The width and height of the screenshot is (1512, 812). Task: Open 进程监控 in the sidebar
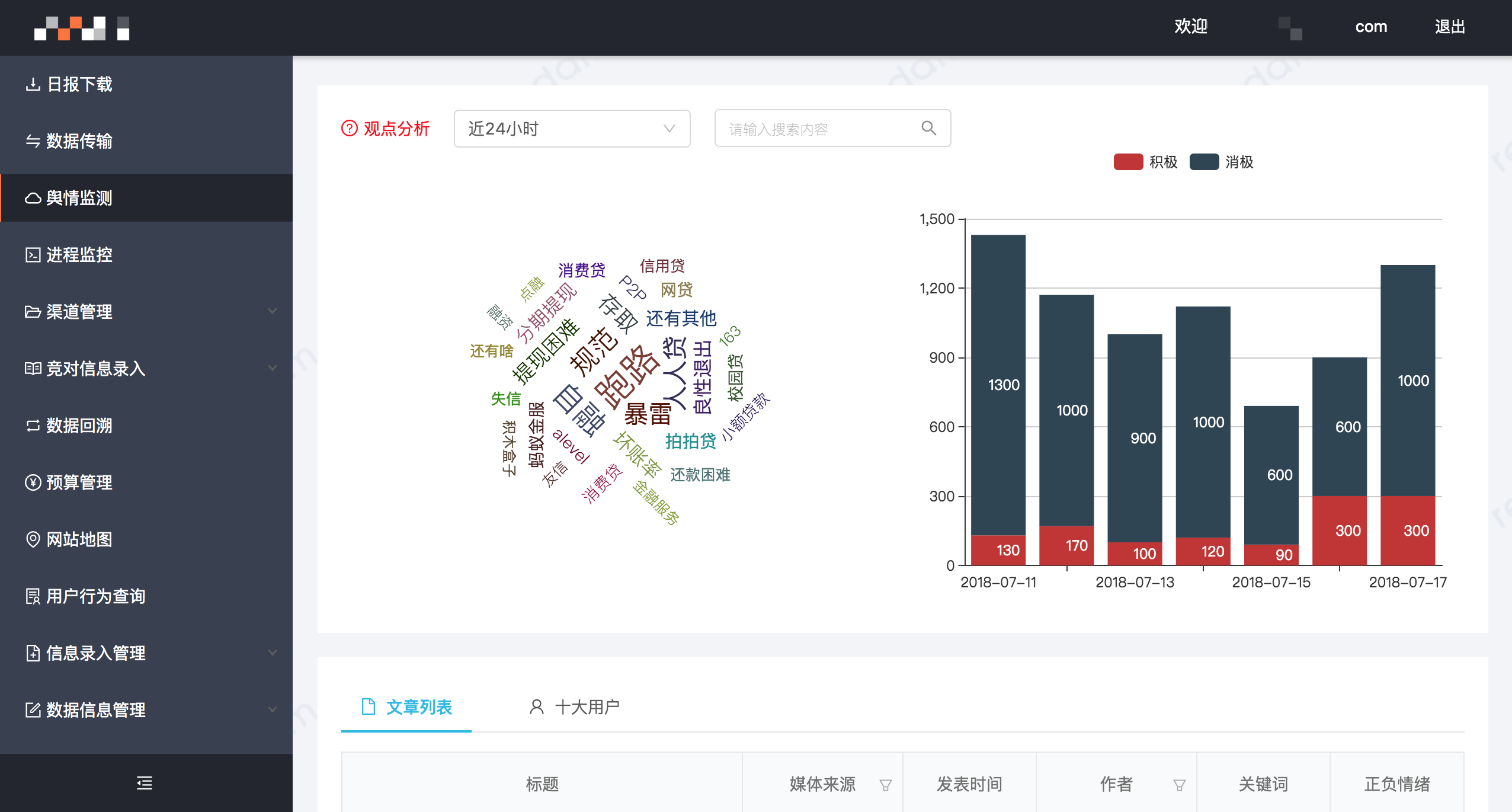(x=146, y=255)
